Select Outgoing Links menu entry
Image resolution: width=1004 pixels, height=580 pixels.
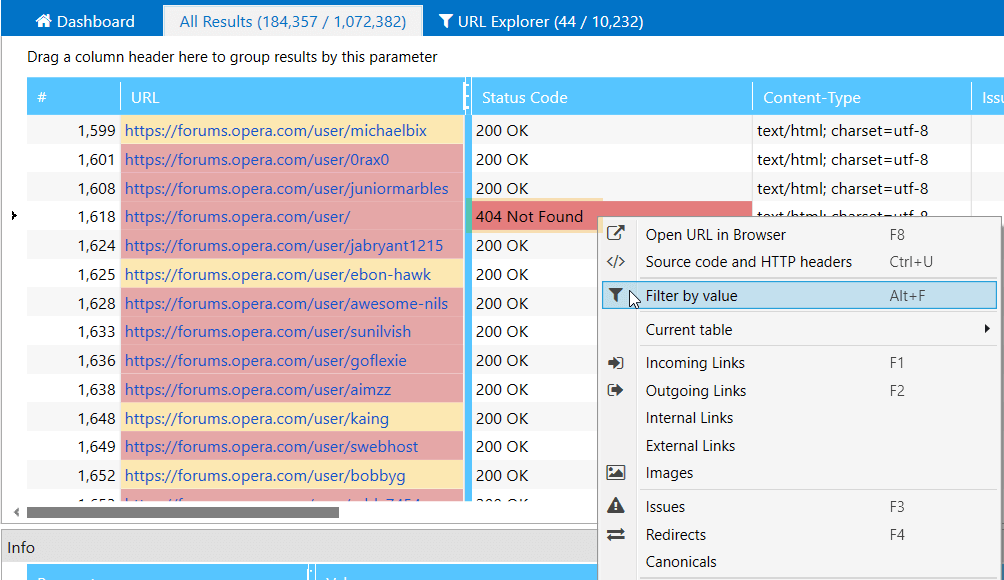coord(798,391)
